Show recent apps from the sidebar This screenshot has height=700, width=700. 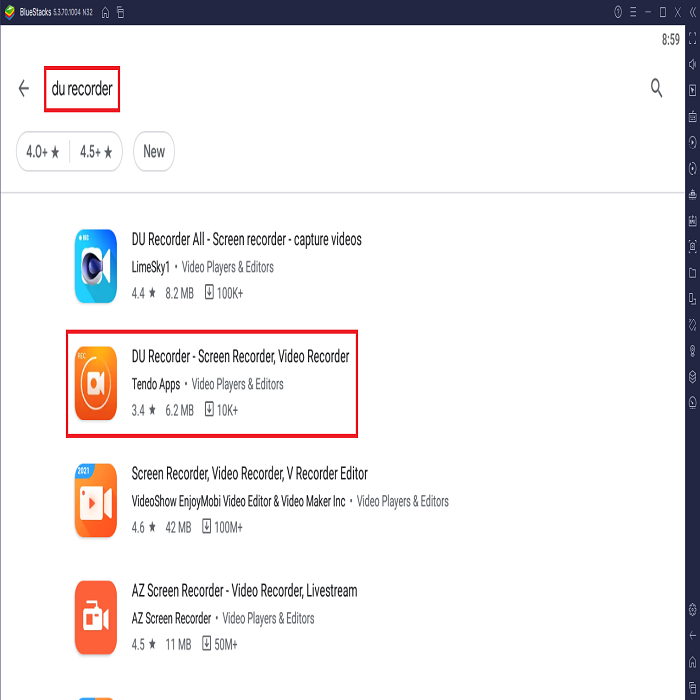692,688
